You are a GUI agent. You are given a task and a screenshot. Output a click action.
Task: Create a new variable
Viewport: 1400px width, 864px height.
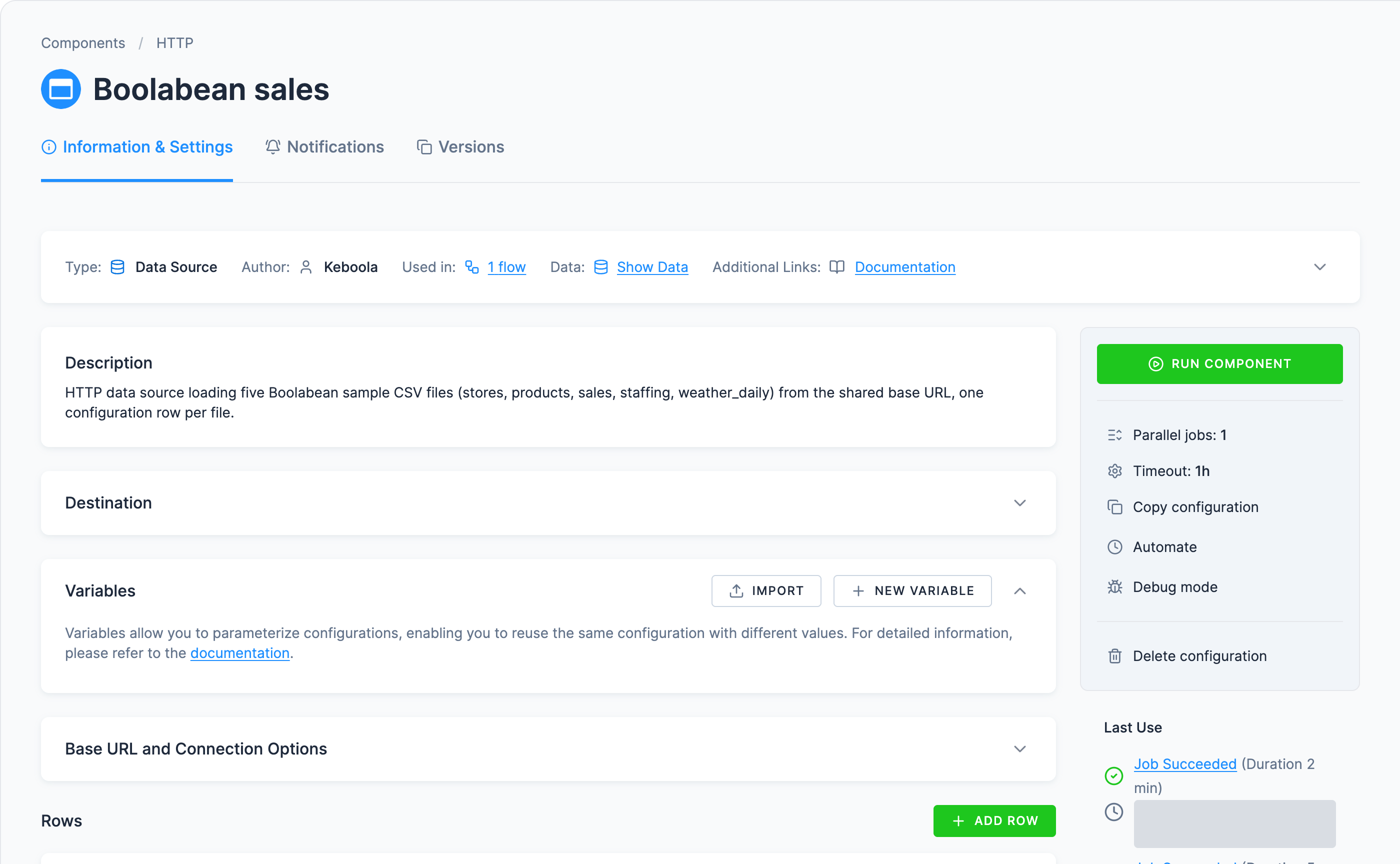coord(912,591)
